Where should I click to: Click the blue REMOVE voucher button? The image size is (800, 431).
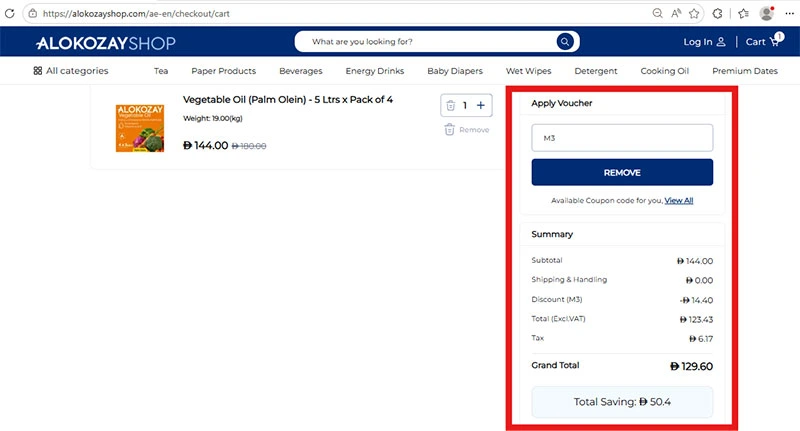tap(622, 172)
